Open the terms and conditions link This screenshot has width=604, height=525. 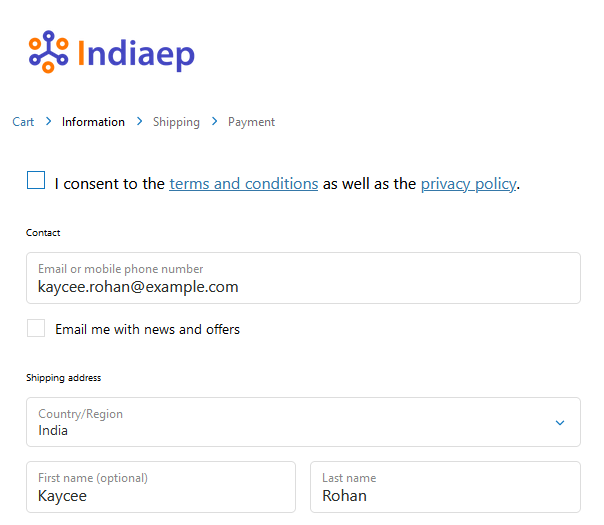[244, 184]
